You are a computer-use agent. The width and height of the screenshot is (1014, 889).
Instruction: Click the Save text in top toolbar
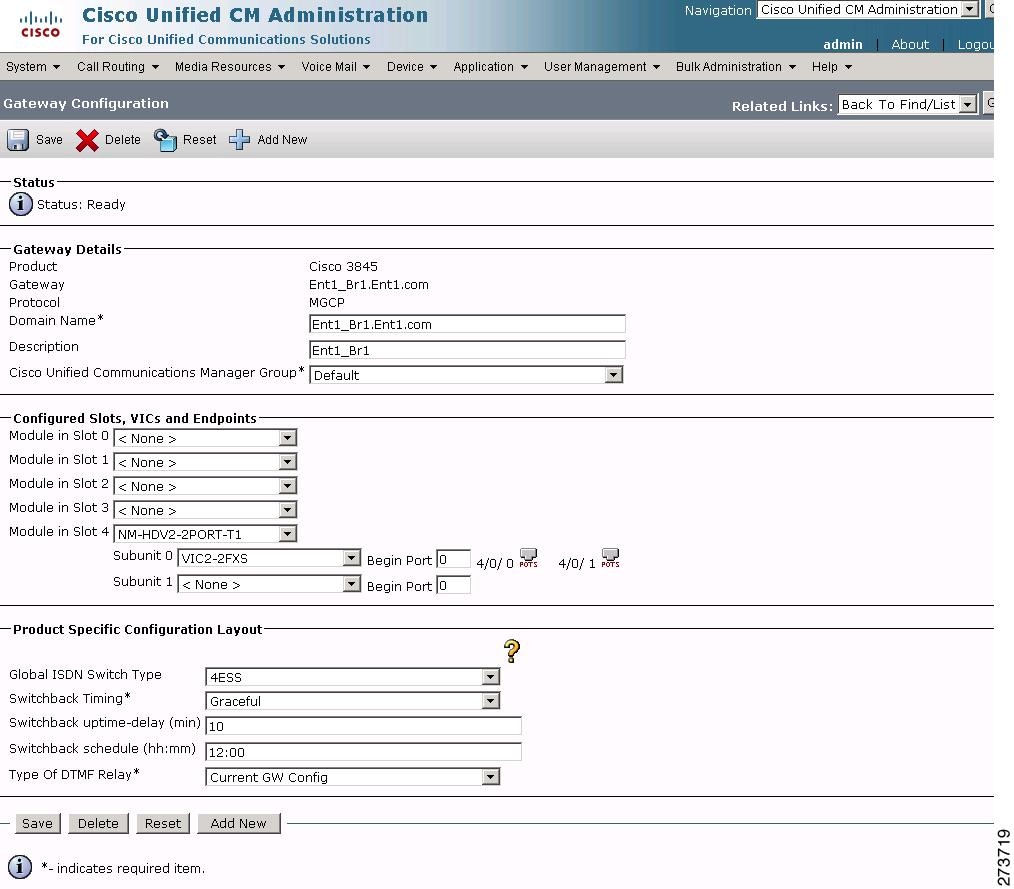49,140
